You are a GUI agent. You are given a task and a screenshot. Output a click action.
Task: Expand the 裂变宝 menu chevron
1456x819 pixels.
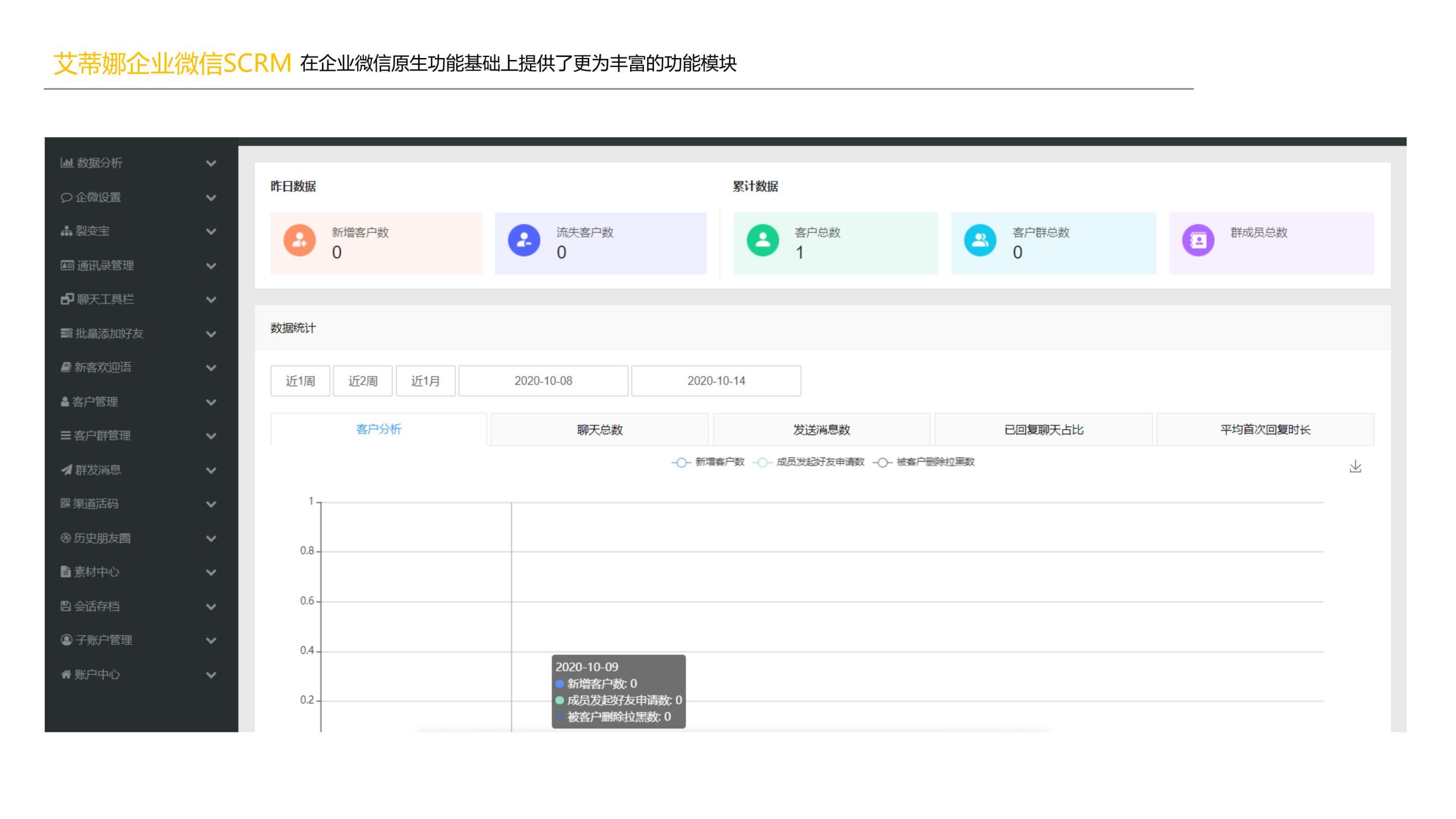211,231
